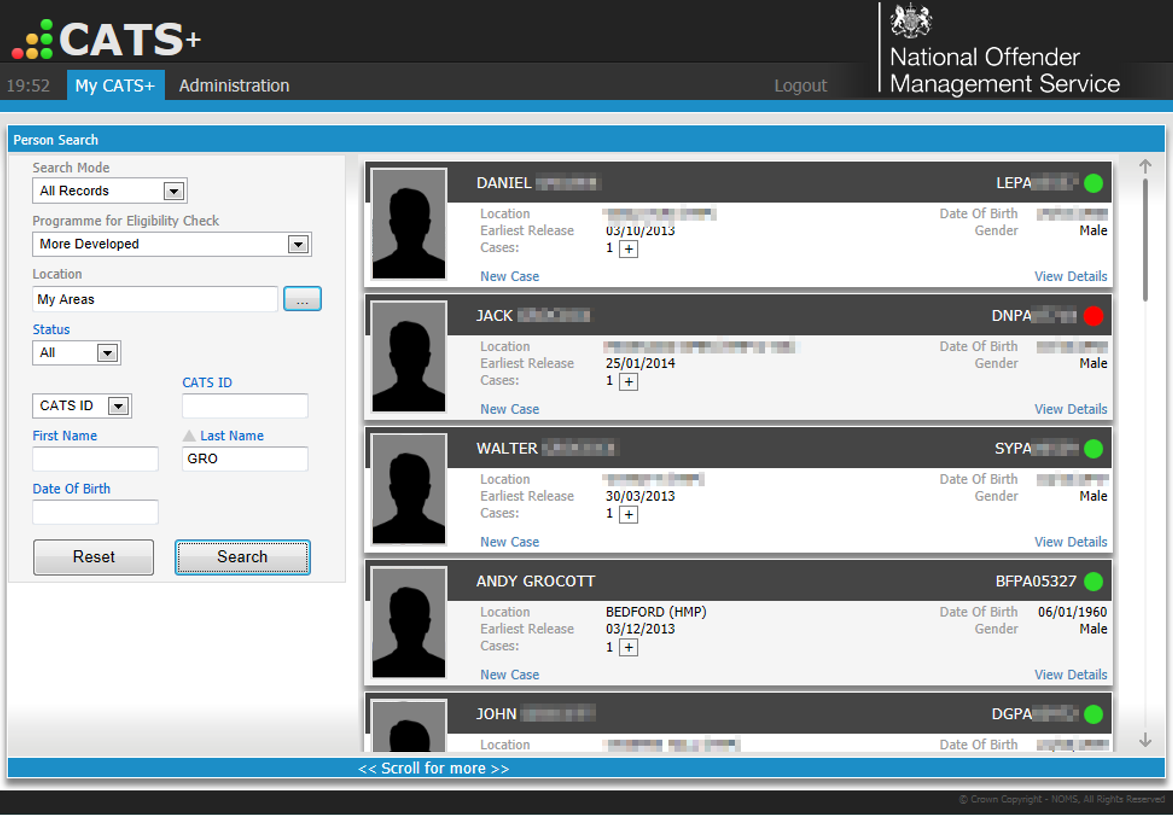View Details for Jack's record
Image resolution: width=1173 pixels, height=815 pixels.
1071,409
